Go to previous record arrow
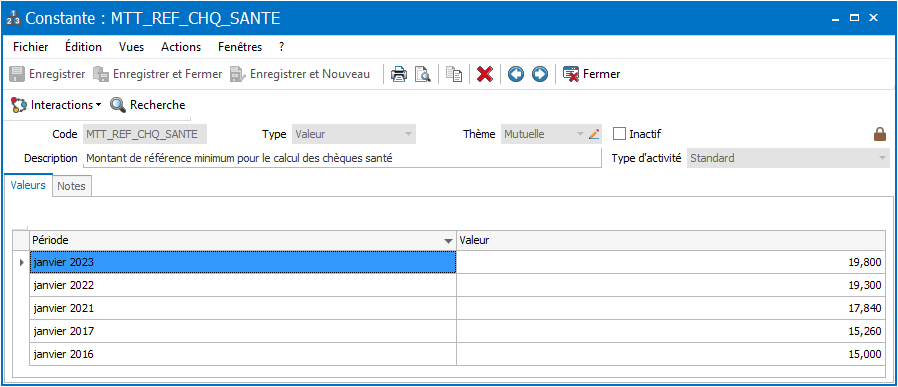Viewport: 898px width, 387px height. coord(516,74)
